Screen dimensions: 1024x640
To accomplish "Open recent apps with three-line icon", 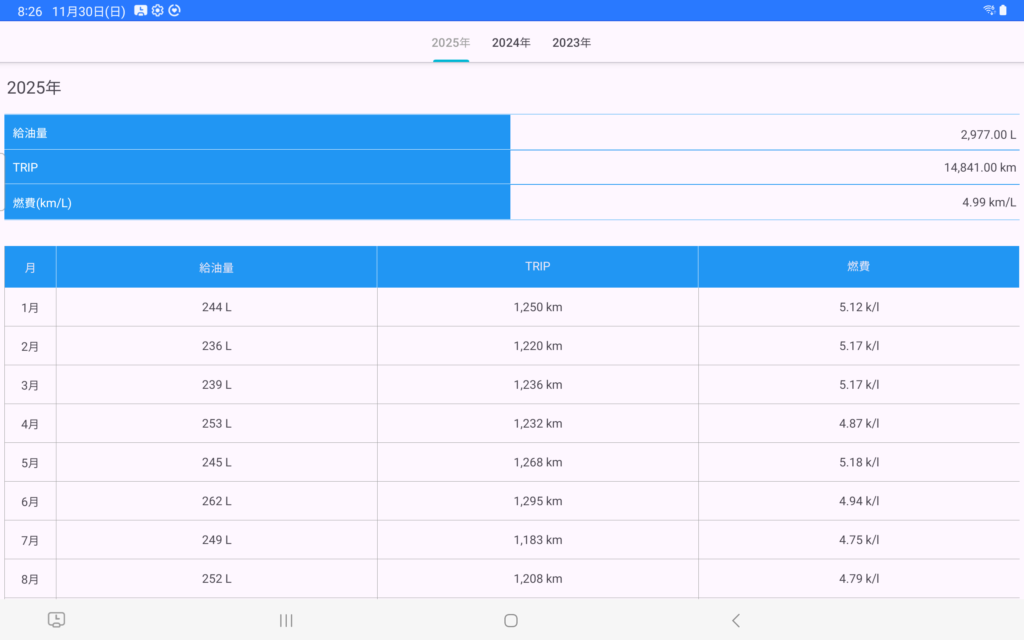I will [x=286, y=620].
